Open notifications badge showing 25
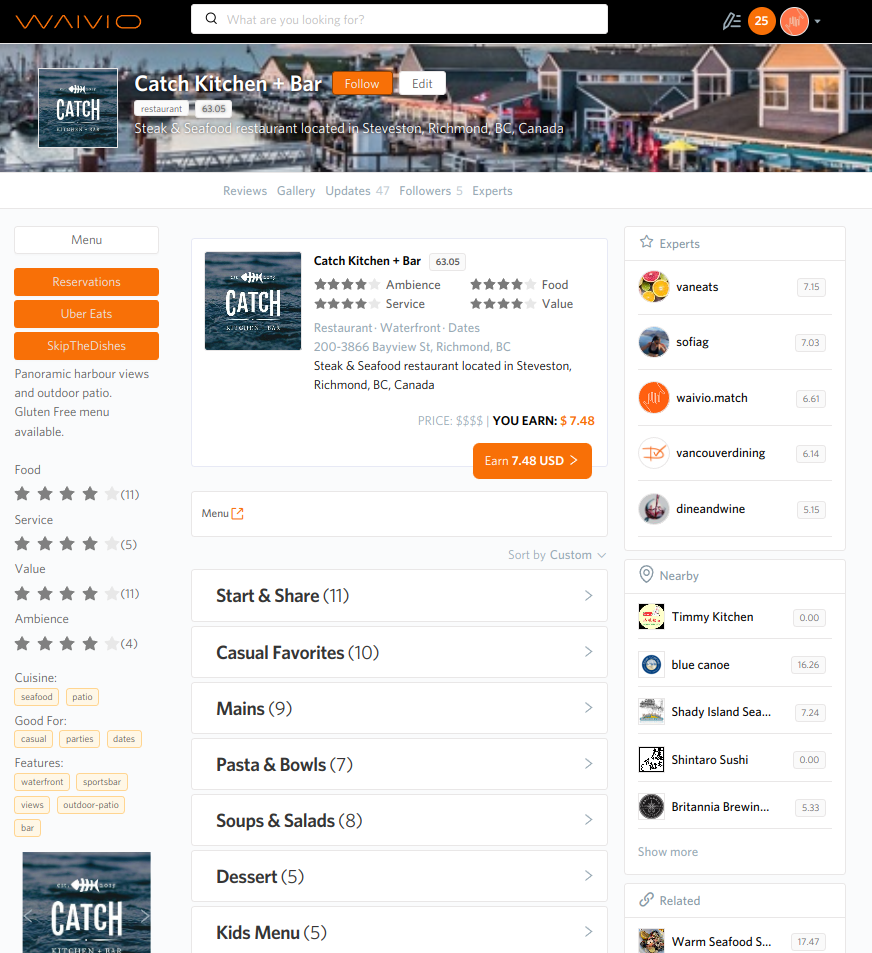The width and height of the screenshot is (872, 953). pos(761,21)
